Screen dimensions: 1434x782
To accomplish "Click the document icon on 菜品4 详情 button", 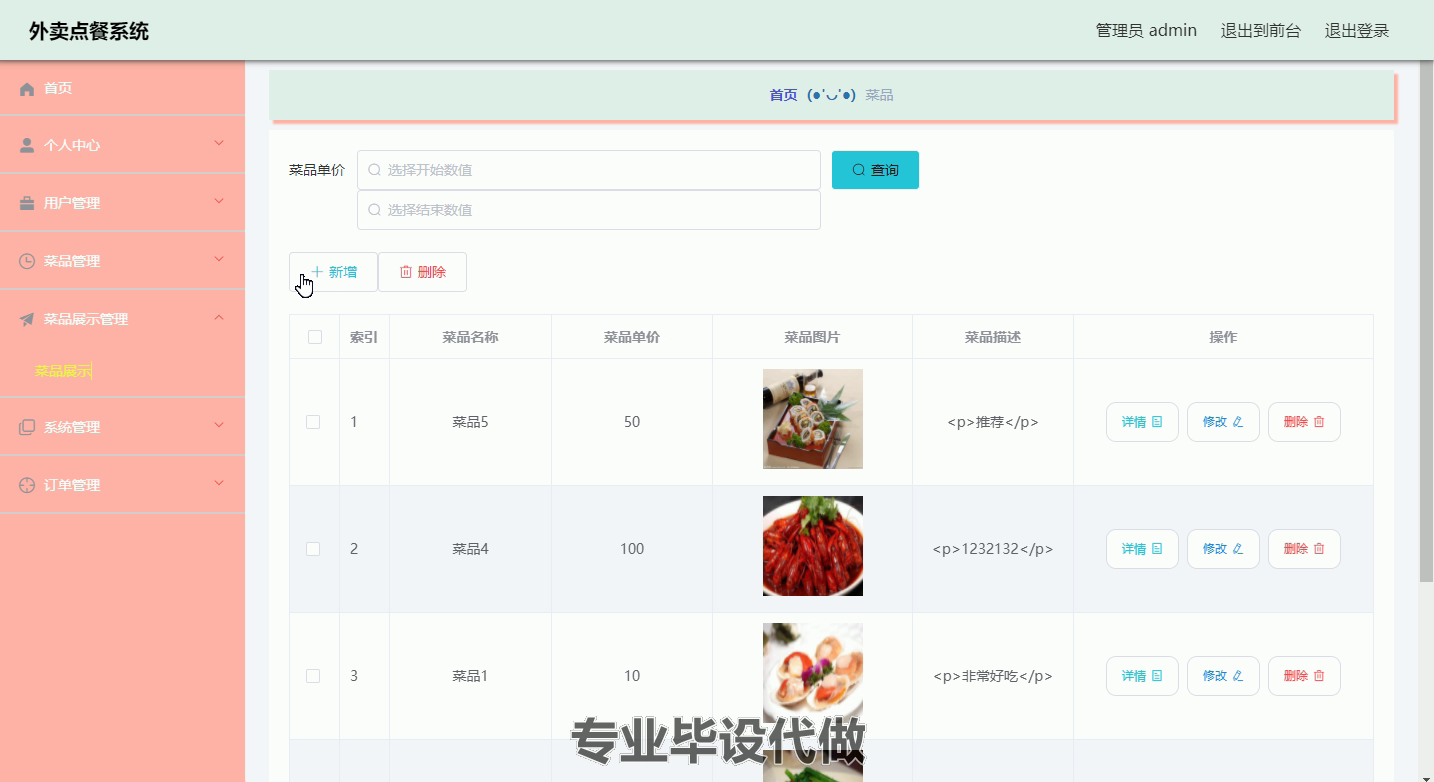I will coord(1157,549).
